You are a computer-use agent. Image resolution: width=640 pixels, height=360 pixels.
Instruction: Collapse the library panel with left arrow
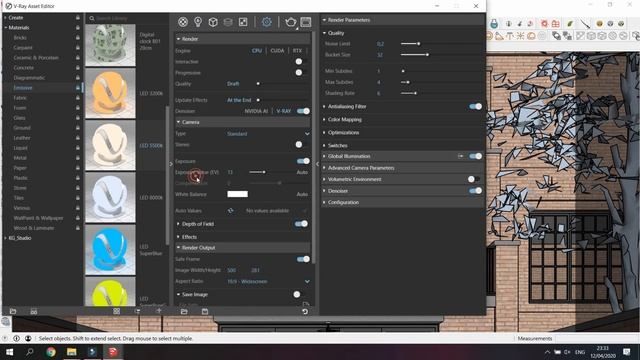point(171,164)
